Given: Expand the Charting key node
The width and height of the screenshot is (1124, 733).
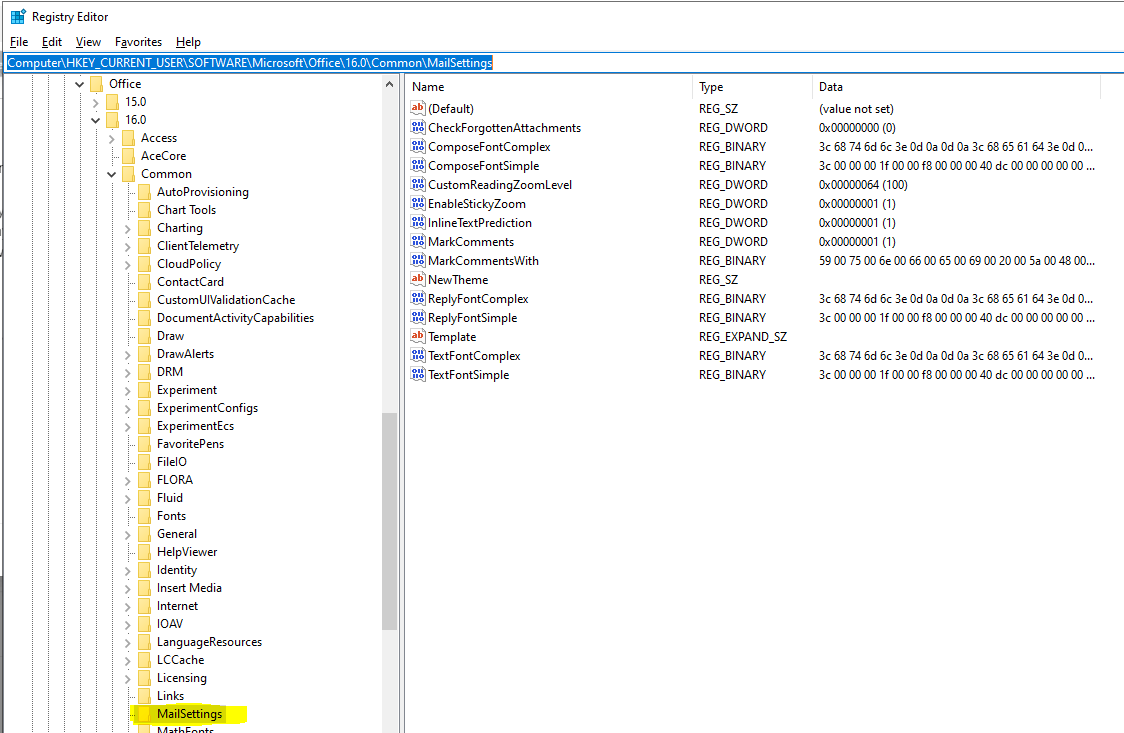Looking at the screenshot, I should (x=128, y=229).
